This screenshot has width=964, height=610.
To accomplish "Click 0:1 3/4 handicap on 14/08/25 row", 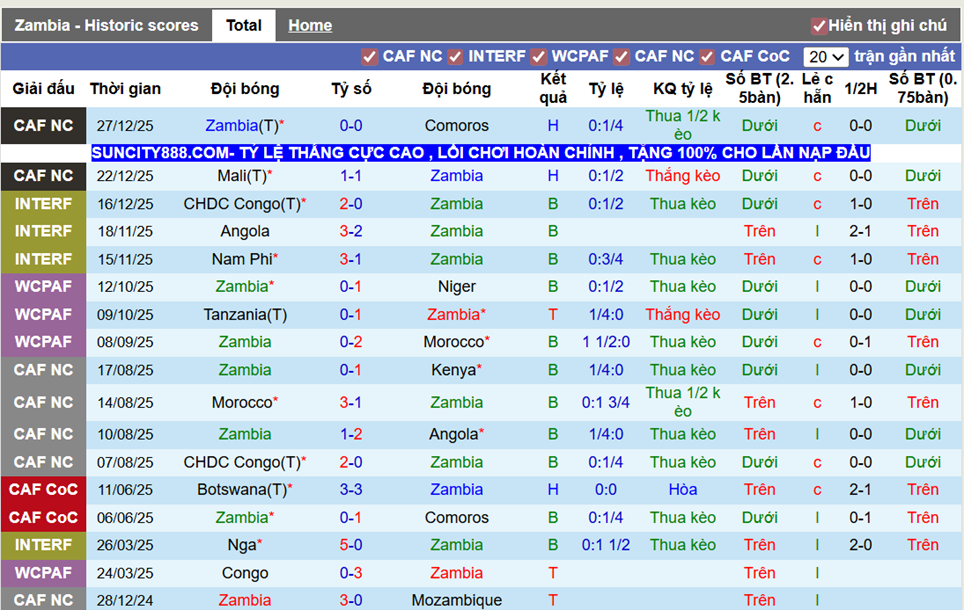I will tap(606, 402).
